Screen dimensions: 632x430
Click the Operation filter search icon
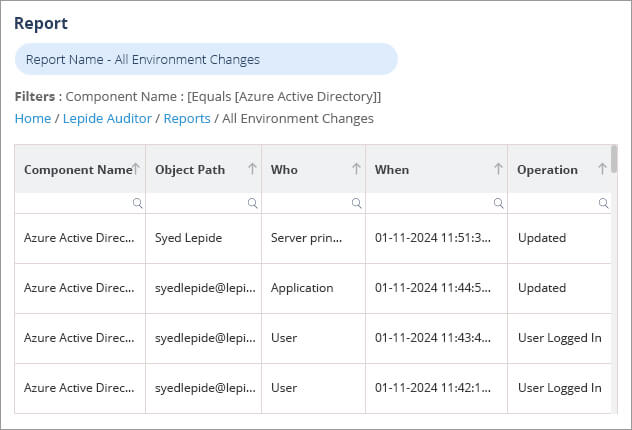603,203
